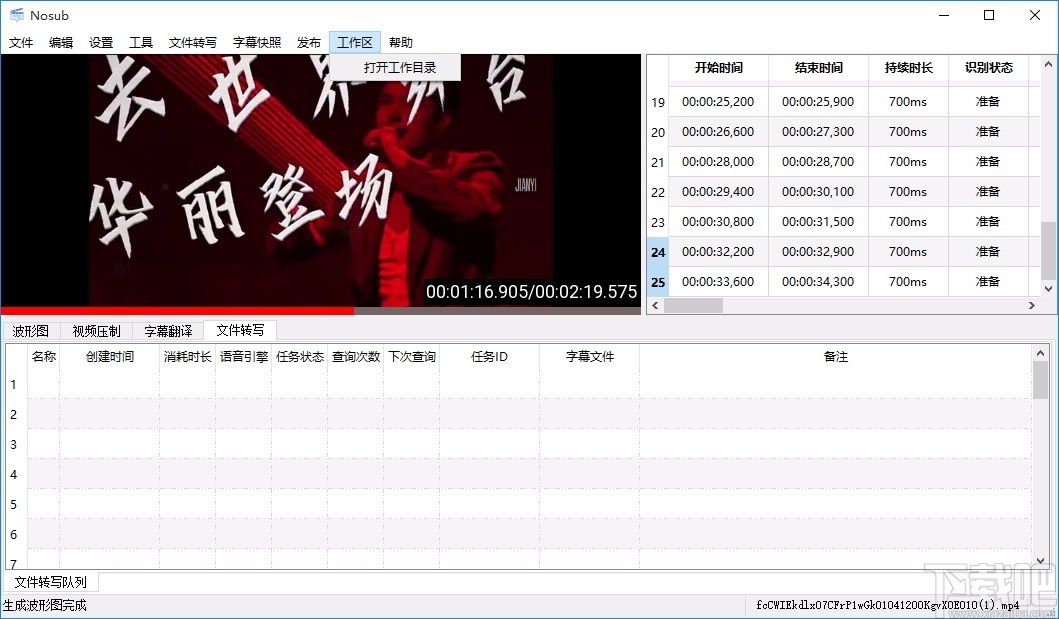
Task: Switch to the 视频压制 tab
Action: click(x=96, y=331)
